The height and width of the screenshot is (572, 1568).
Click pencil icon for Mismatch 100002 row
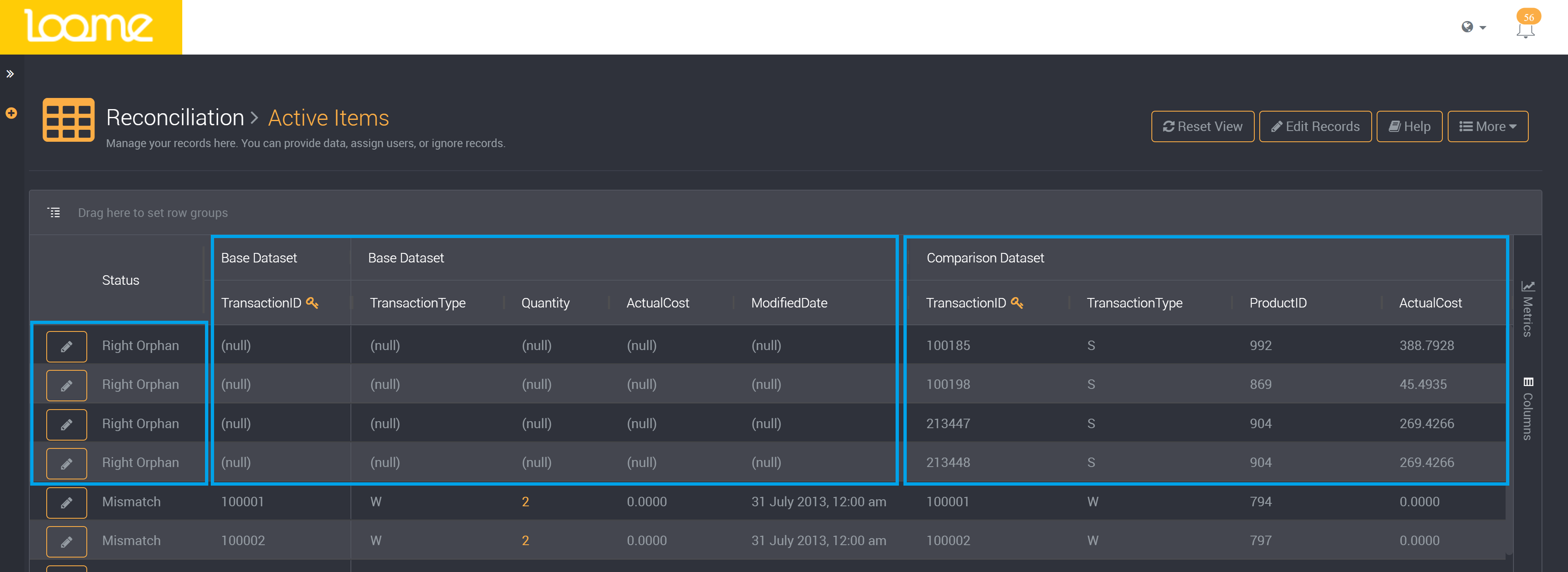coord(67,541)
